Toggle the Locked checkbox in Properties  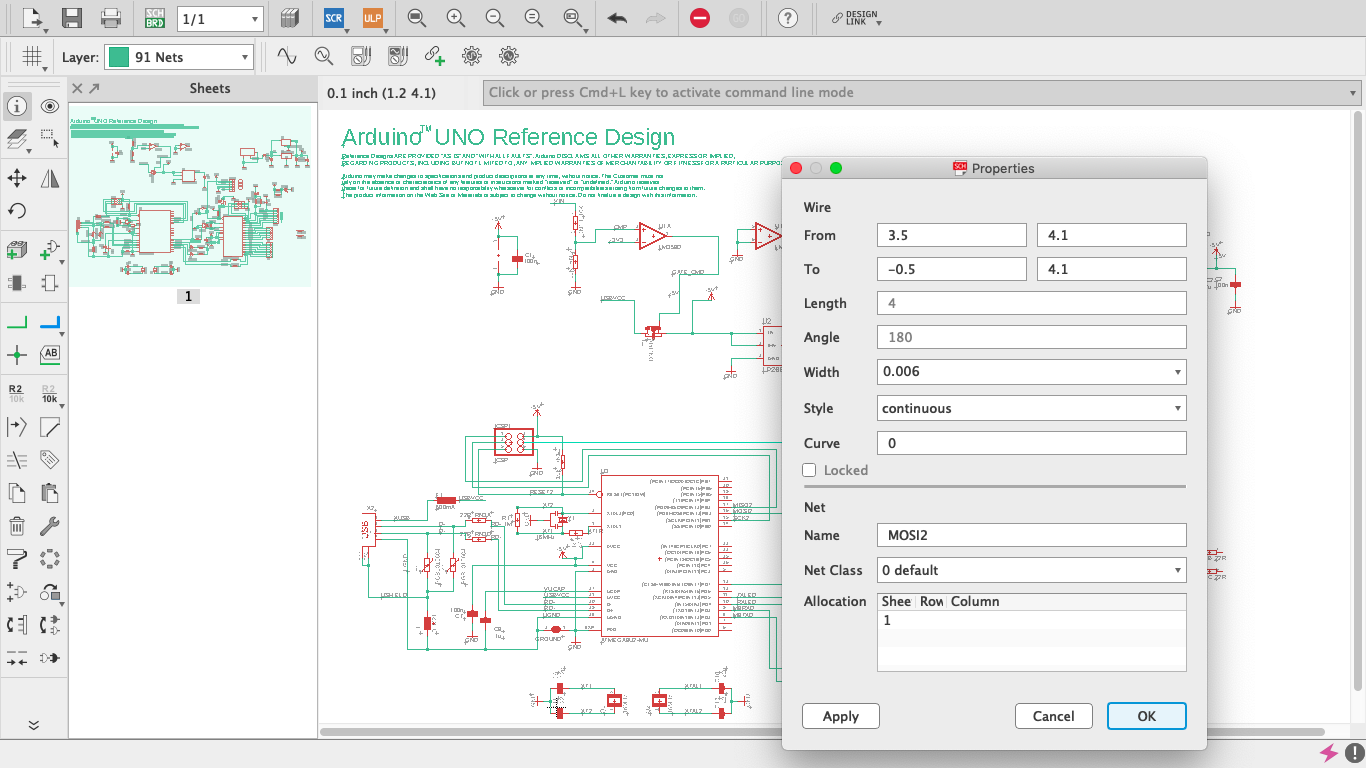point(809,470)
